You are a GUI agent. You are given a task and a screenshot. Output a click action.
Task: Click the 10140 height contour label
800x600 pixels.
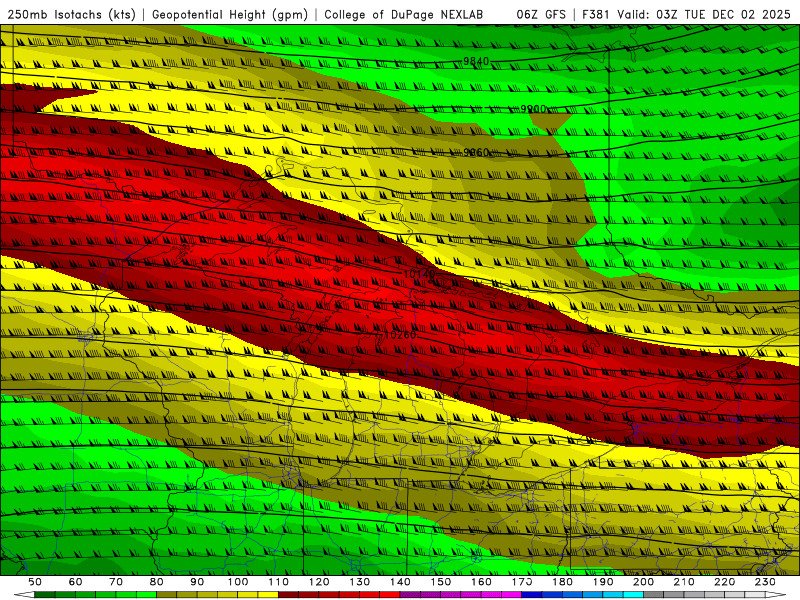point(418,274)
